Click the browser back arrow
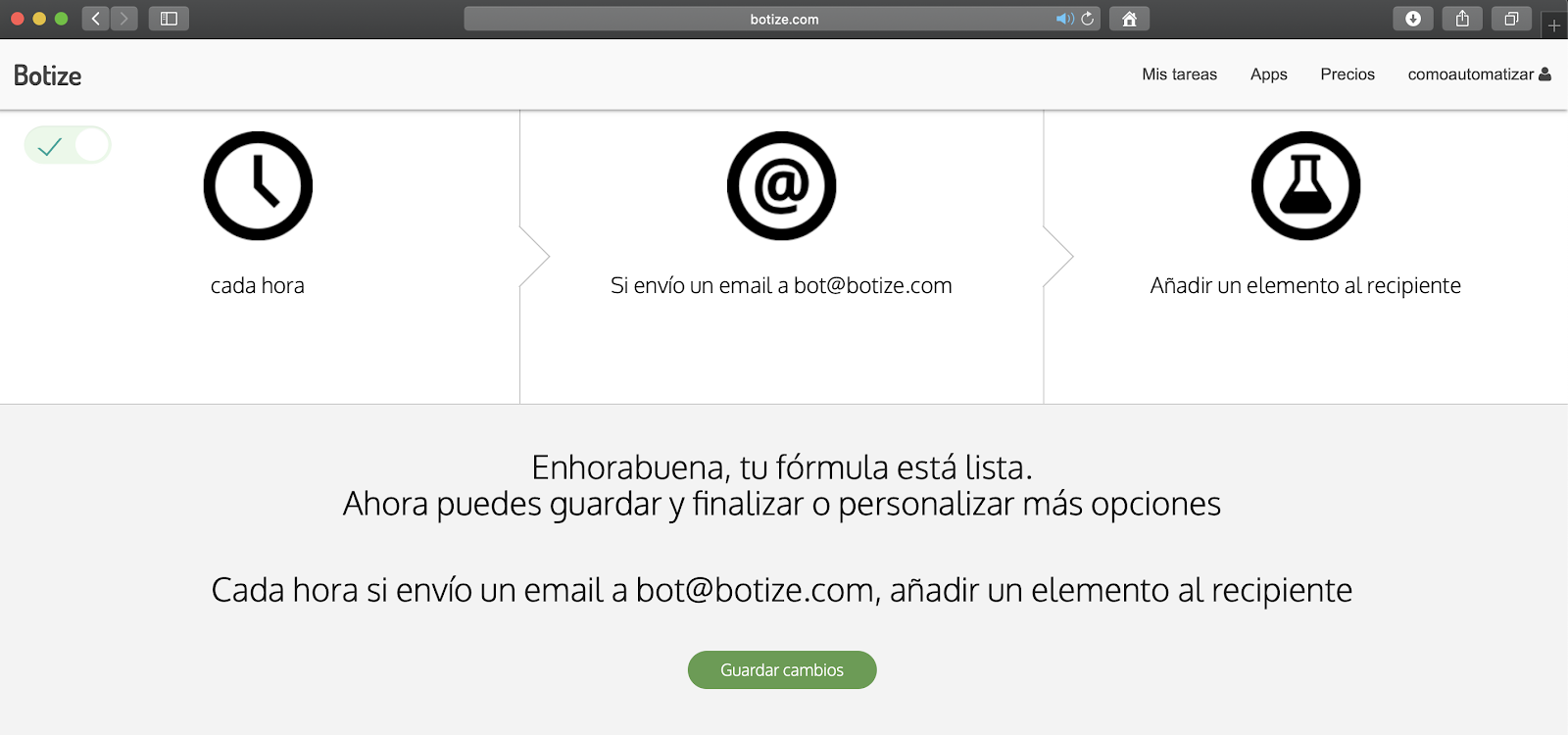The width and height of the screenshot is (1568, 735). (95, 19)
